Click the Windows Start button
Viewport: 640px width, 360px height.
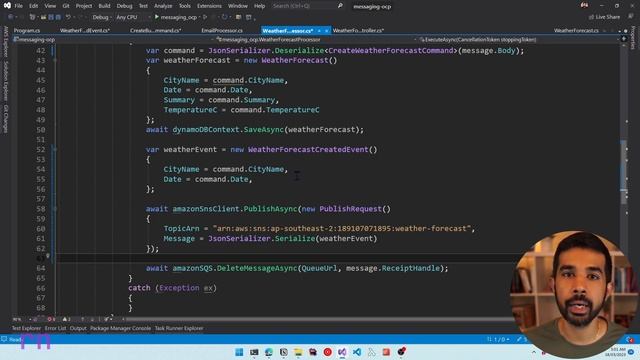239,352
